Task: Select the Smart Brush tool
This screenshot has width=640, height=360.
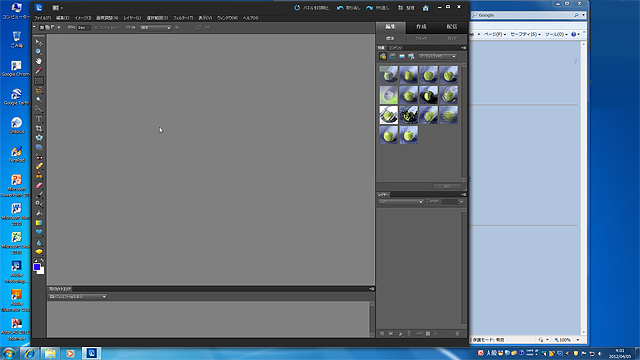Action: point(39,204)
